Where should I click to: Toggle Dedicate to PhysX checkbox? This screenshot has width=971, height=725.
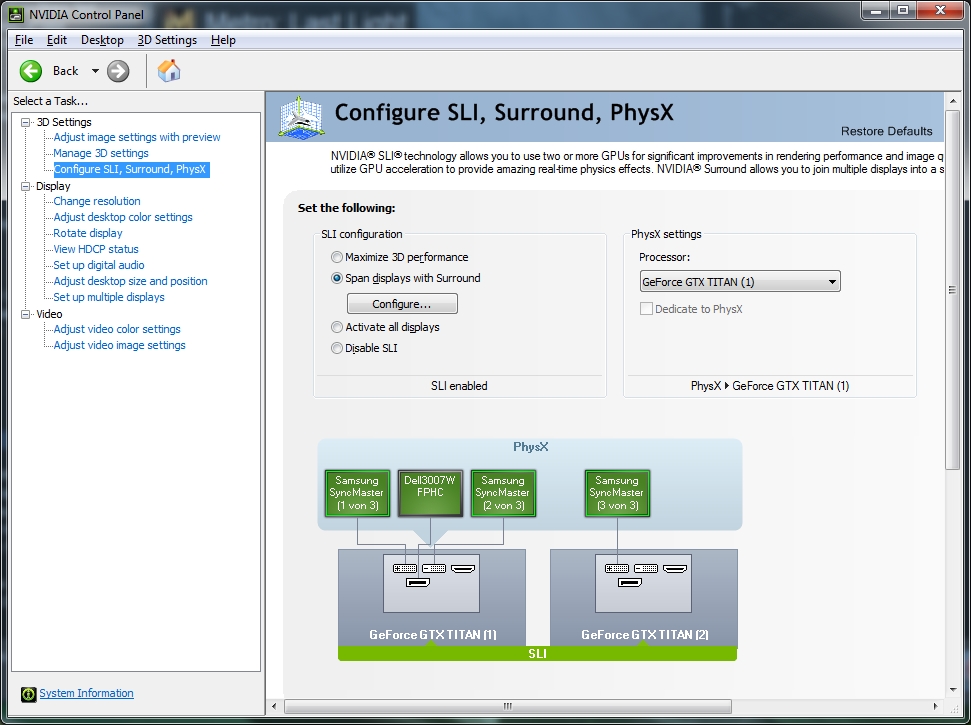point(646,309)
